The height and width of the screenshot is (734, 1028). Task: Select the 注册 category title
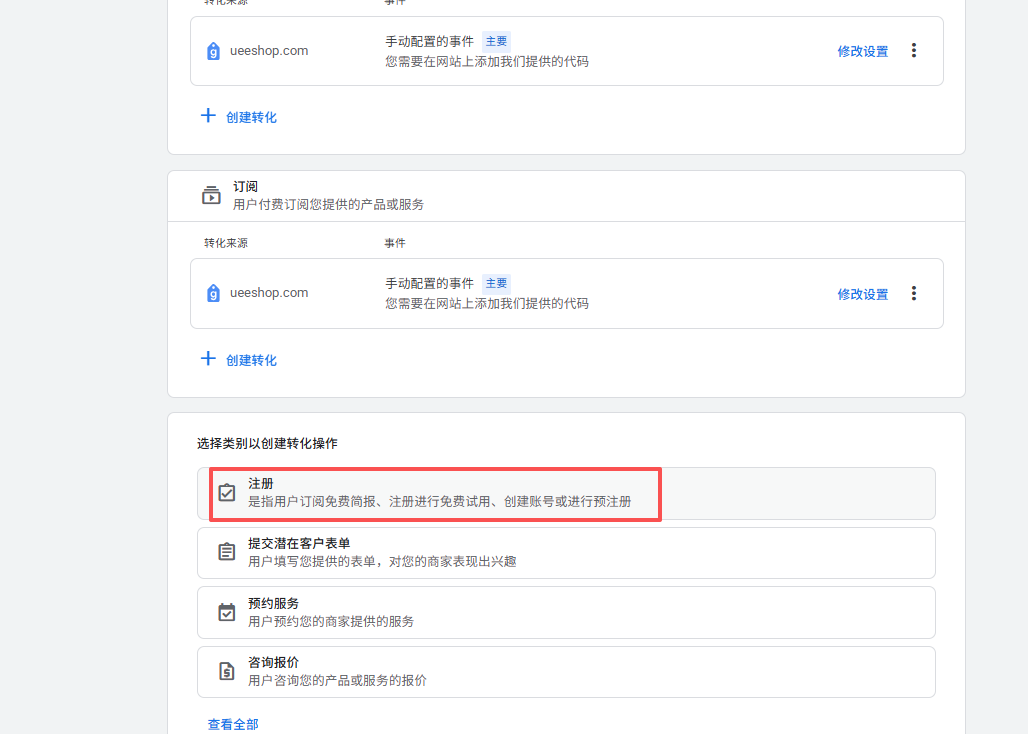pos(260,483)
